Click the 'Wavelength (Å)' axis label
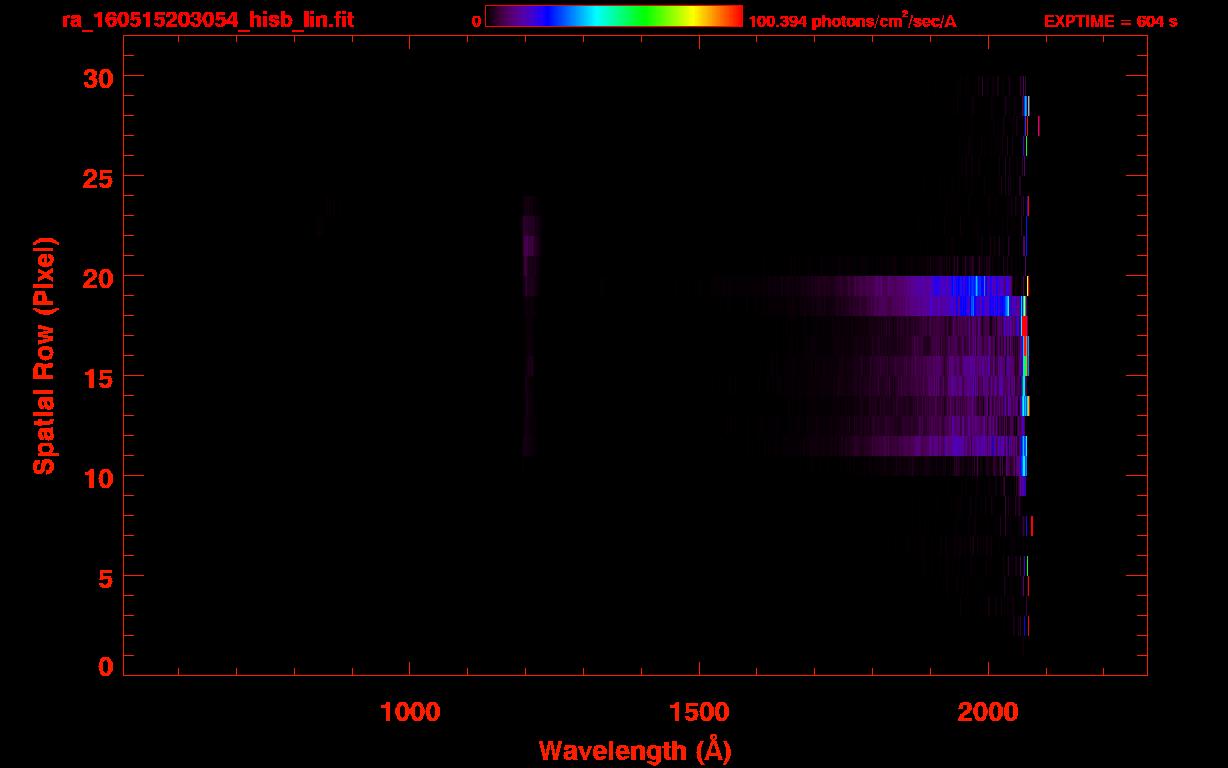1228x768 pixels. pyautogui.click(x=635, y=750)
